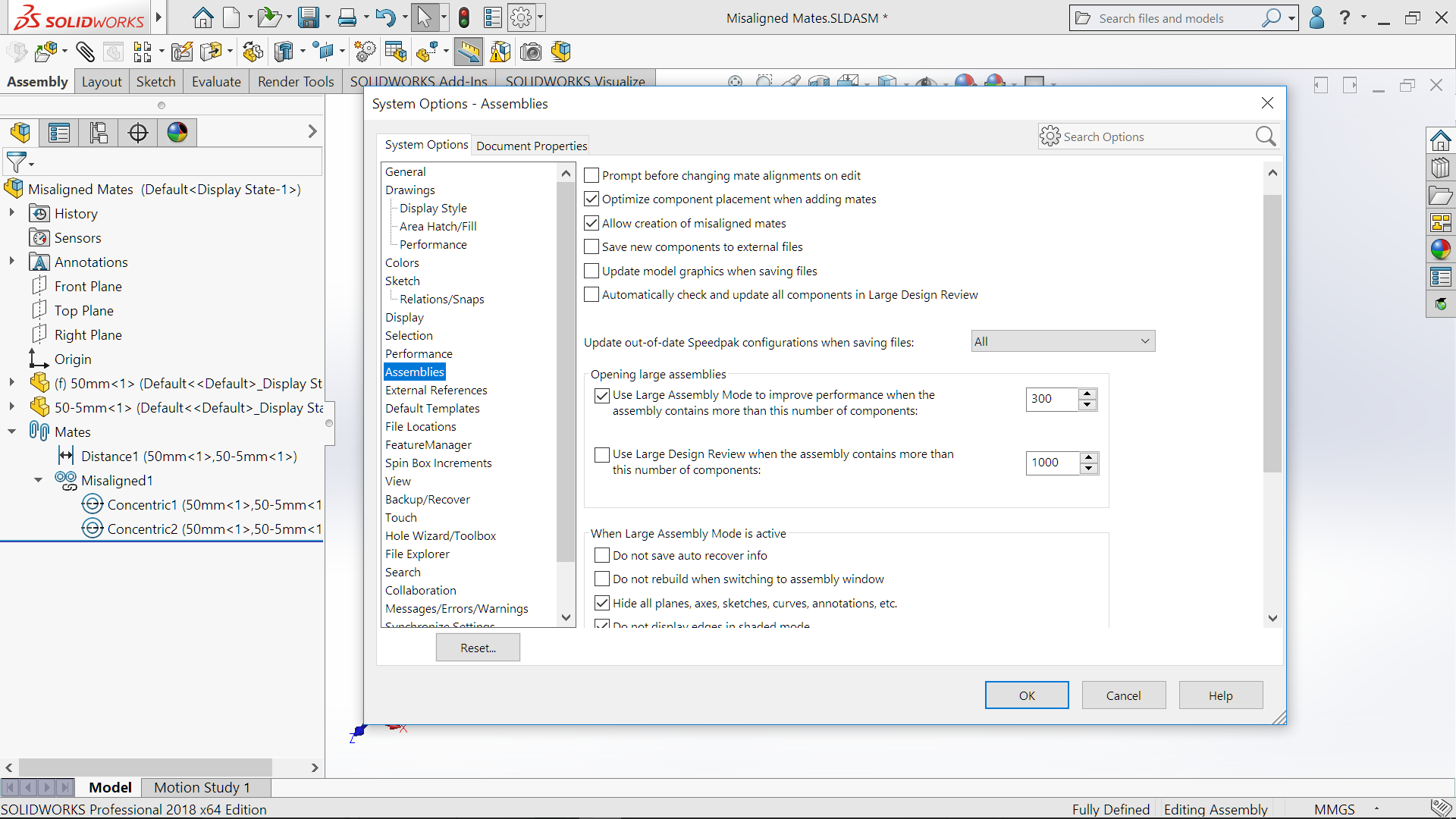Click the Save disk icon
Viewport: 1456px width, 819px height.
[308, 17]
